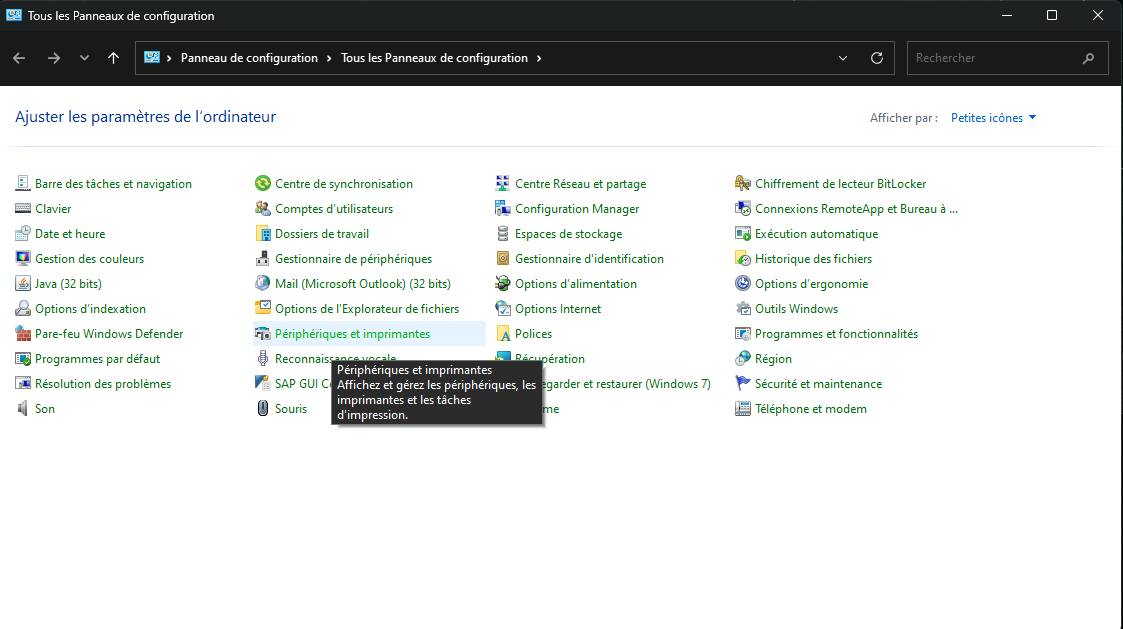Click the Région globe icon
1123x629 pixels.
(743, 359)
